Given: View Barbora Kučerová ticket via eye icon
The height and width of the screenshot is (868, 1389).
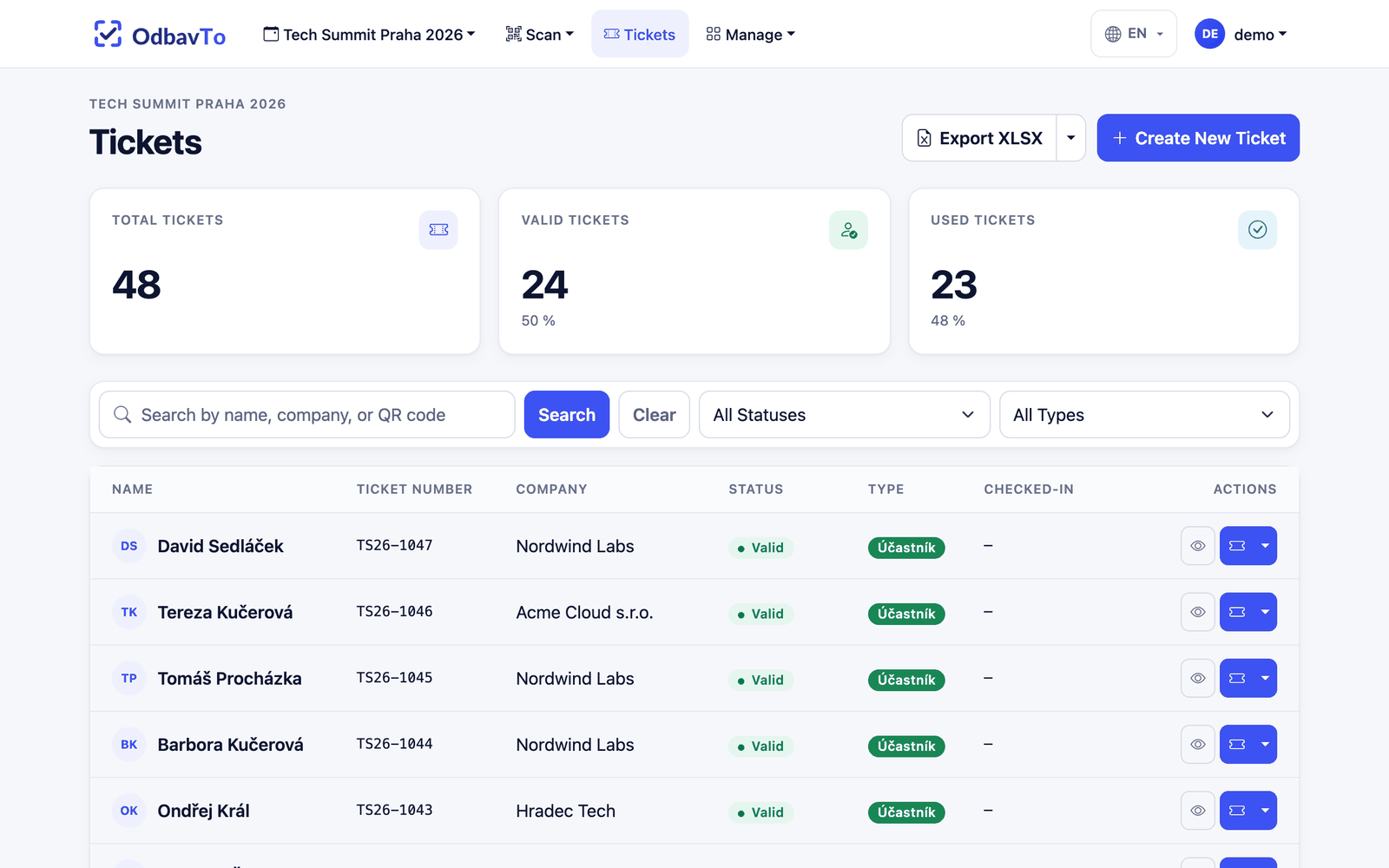Looking at the screenshot, I should (x=1198, y=744).
